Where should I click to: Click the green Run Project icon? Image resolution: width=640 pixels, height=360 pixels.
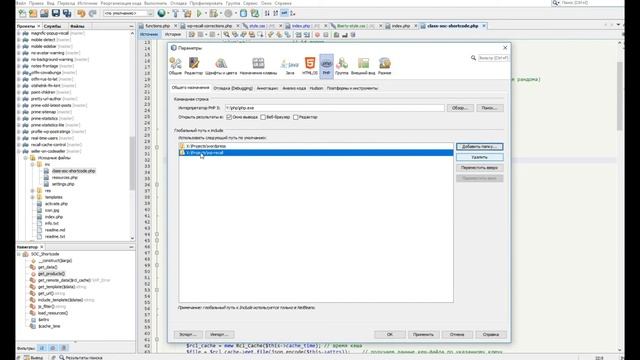[x=199, y=13]
